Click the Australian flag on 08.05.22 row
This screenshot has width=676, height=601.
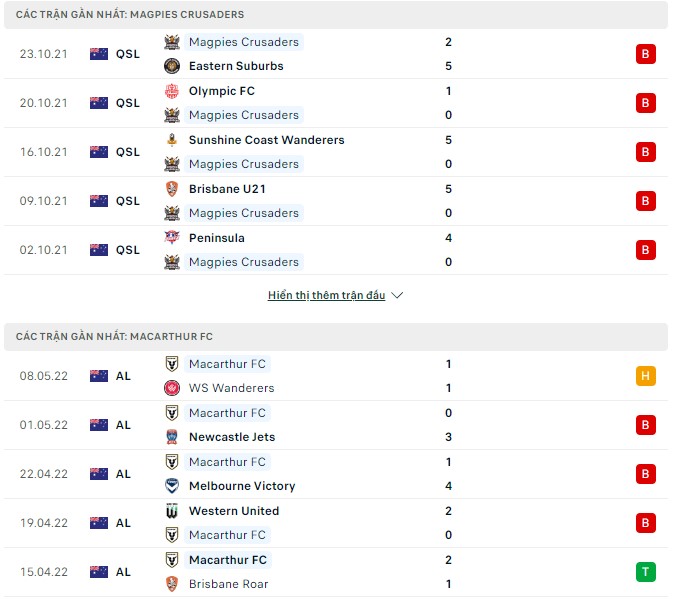pyautogui.click(x=99, y=376)
